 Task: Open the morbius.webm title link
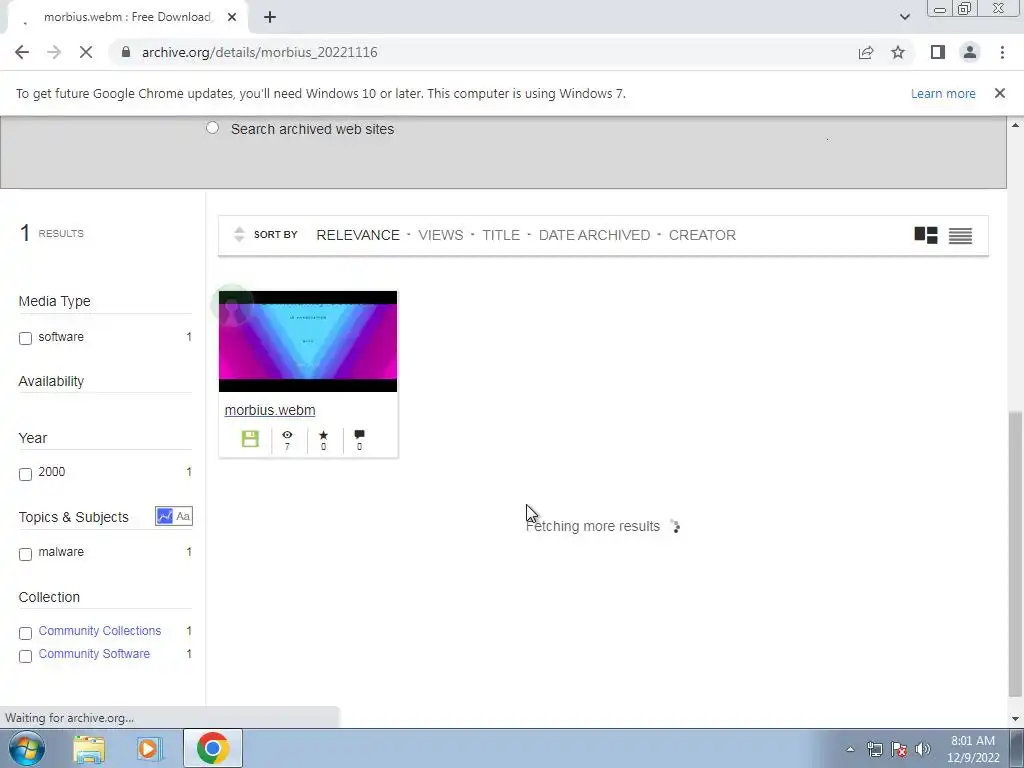(x=270, y=410)
